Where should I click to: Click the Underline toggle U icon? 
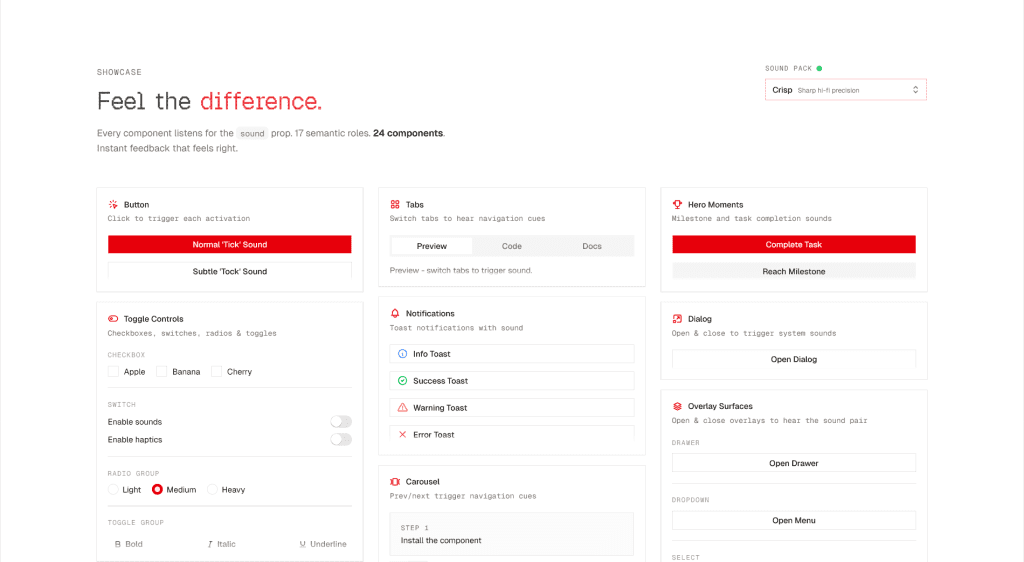[302, 544]
